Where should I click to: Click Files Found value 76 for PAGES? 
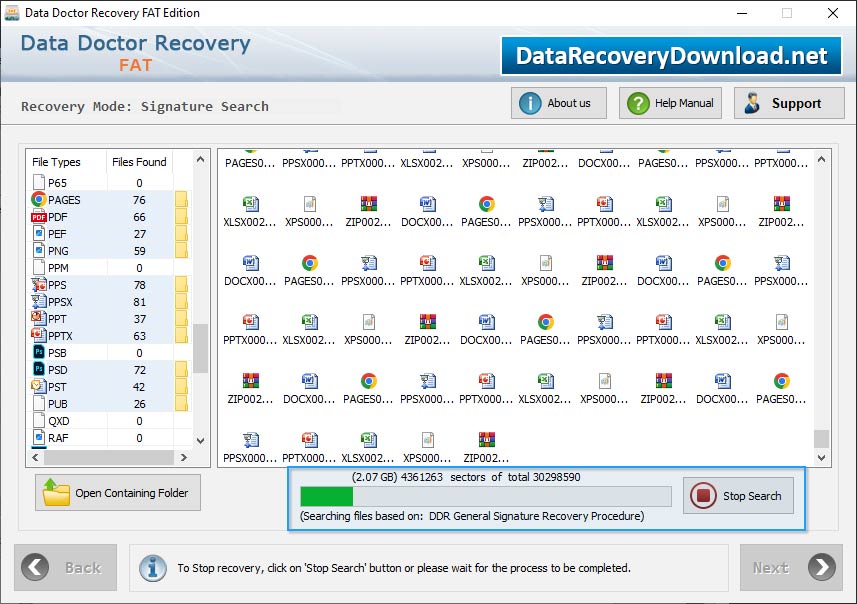(139, 200)
